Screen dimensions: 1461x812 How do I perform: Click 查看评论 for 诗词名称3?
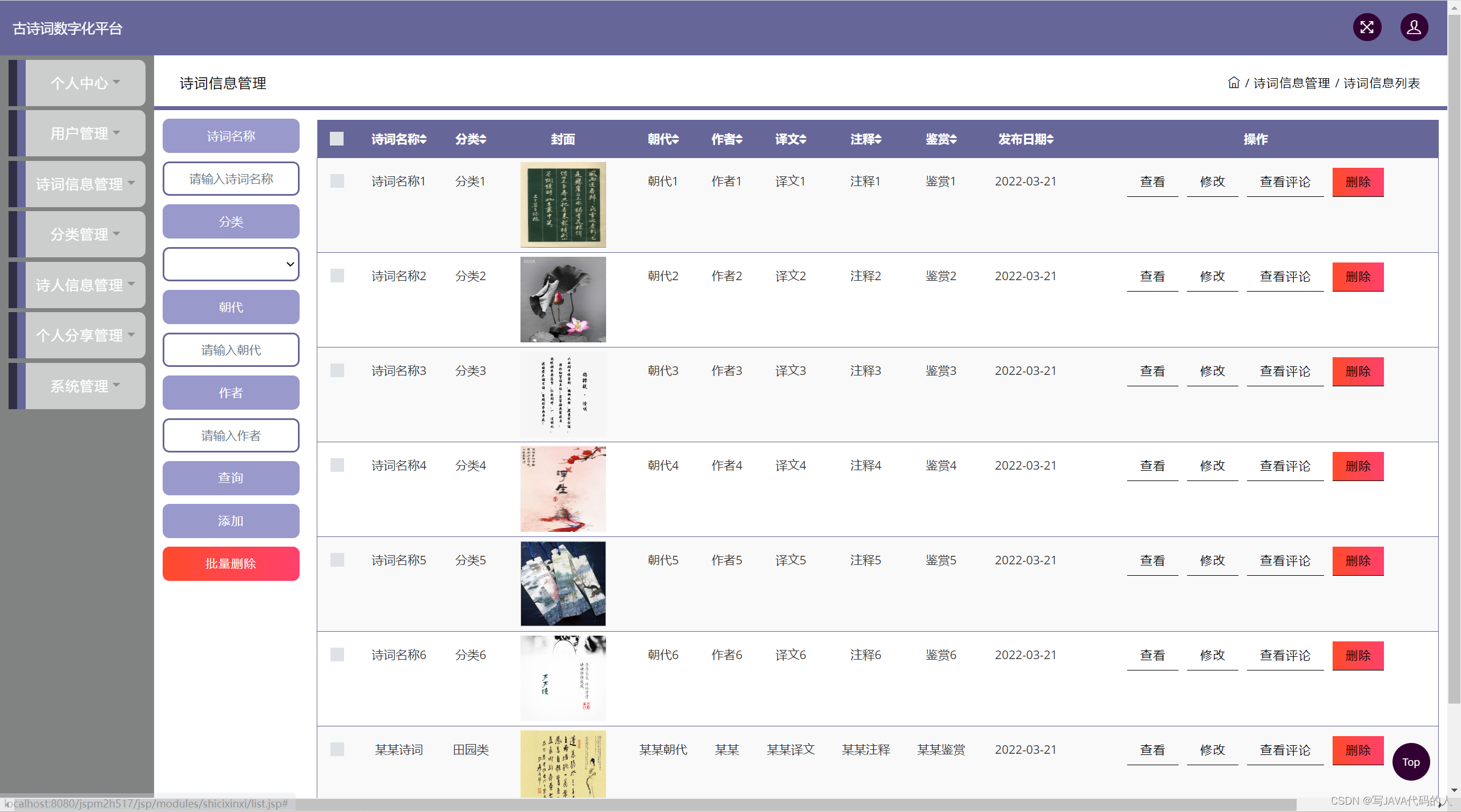coord(1285,371)
